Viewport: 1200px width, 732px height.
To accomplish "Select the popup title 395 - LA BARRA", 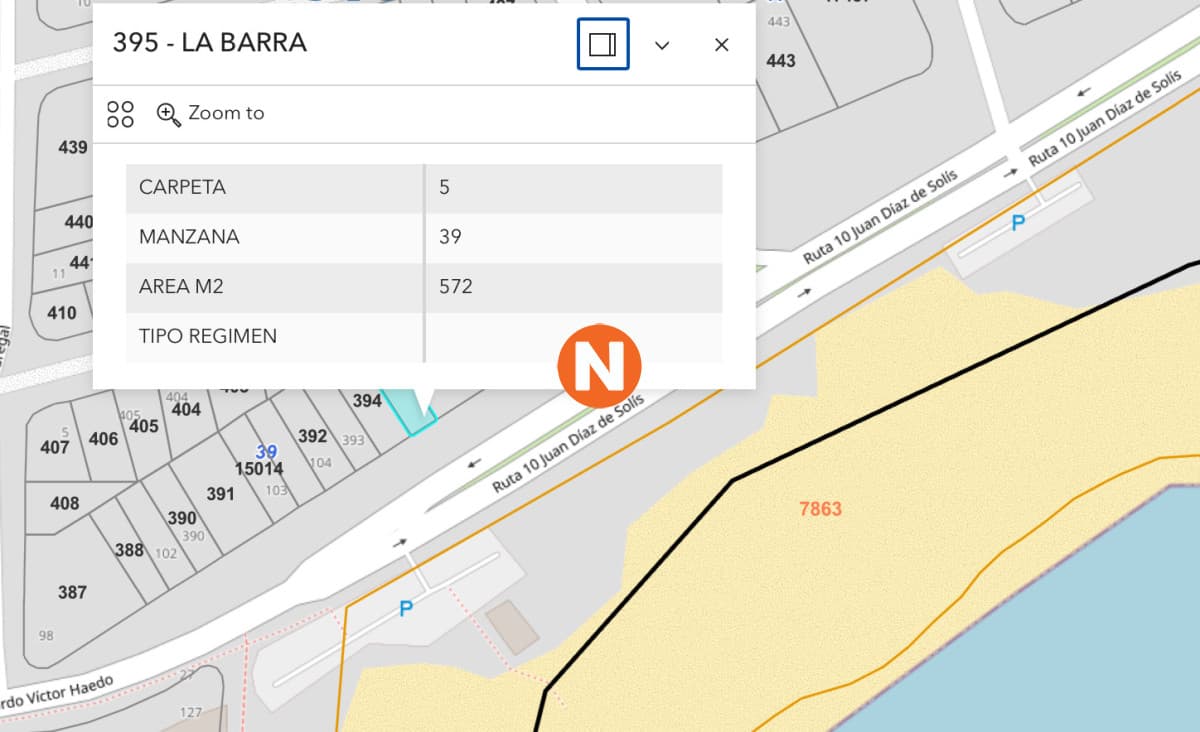I will pyautogui.click(x=210, y=43).
